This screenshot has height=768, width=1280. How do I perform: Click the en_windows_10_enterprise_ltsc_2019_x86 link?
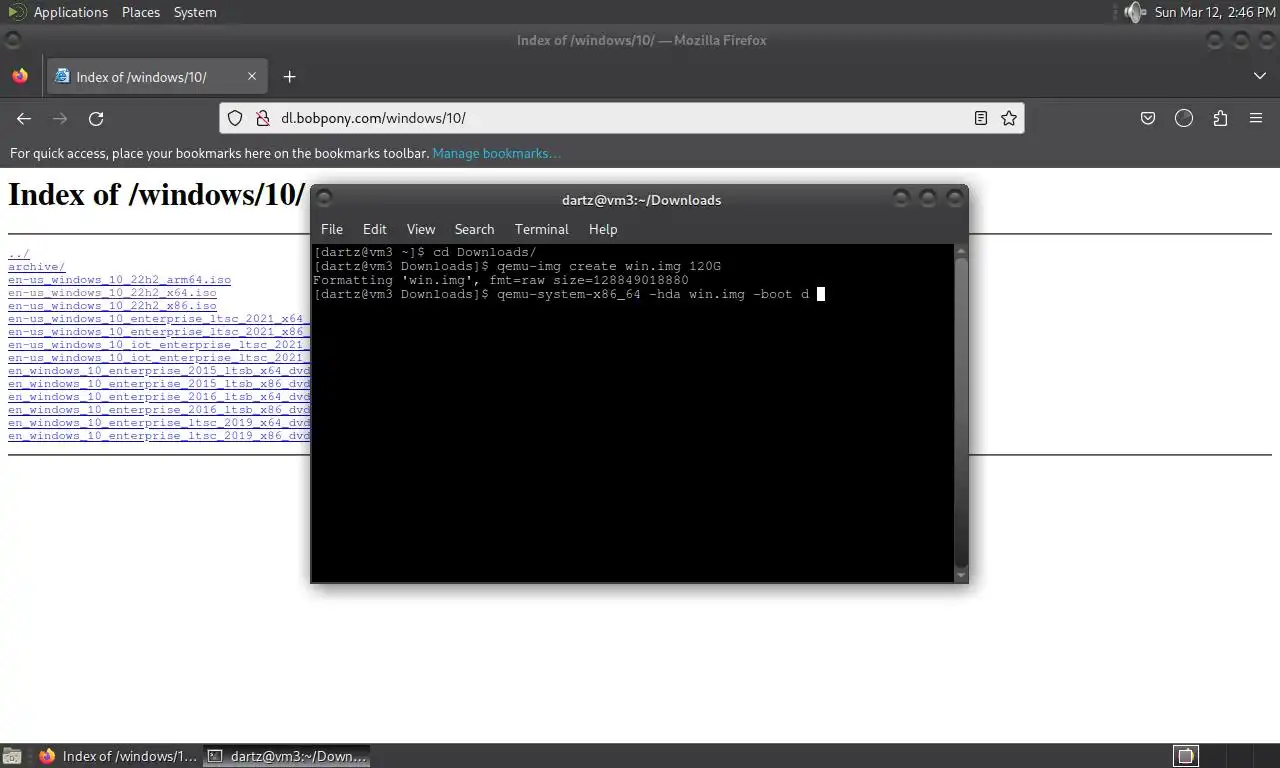(x=159, y=436)
